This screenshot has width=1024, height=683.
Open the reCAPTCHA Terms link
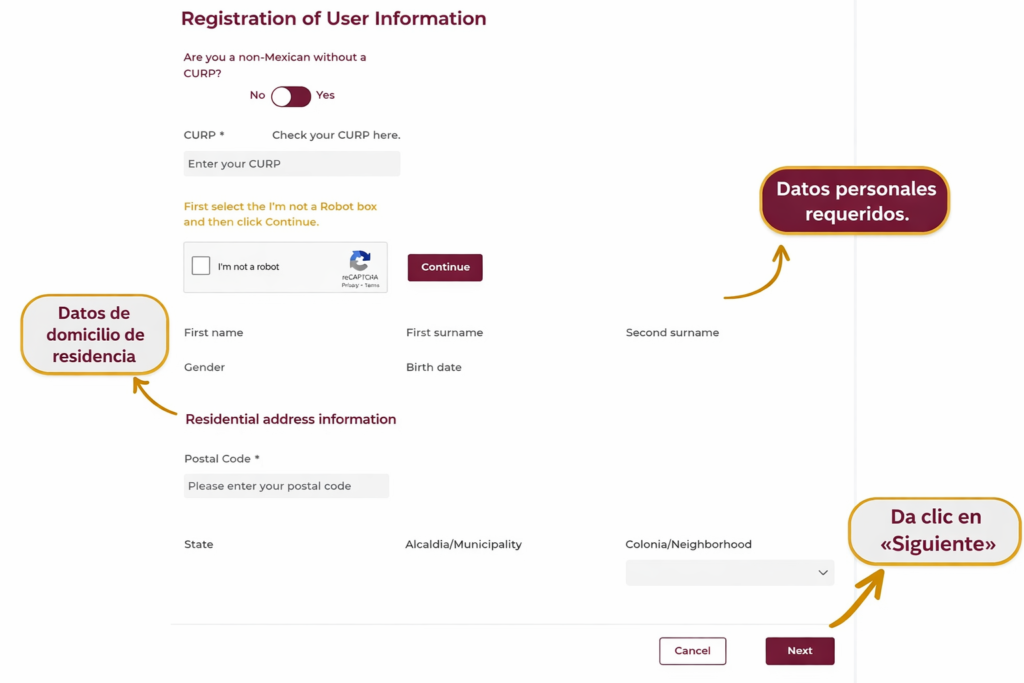click(x=372, y=286)
